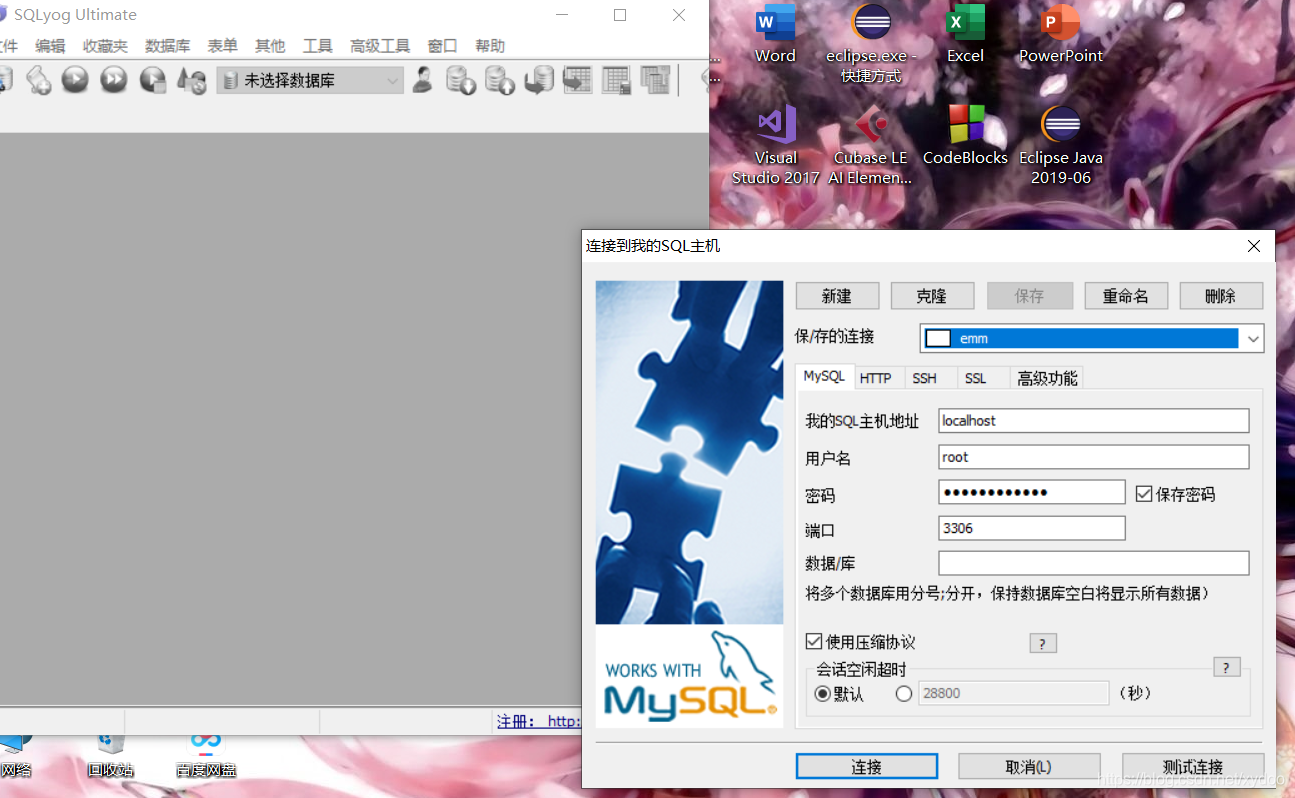Open the 帮助 menu
The image size is (1295, 798).
[x=490, y=46]
